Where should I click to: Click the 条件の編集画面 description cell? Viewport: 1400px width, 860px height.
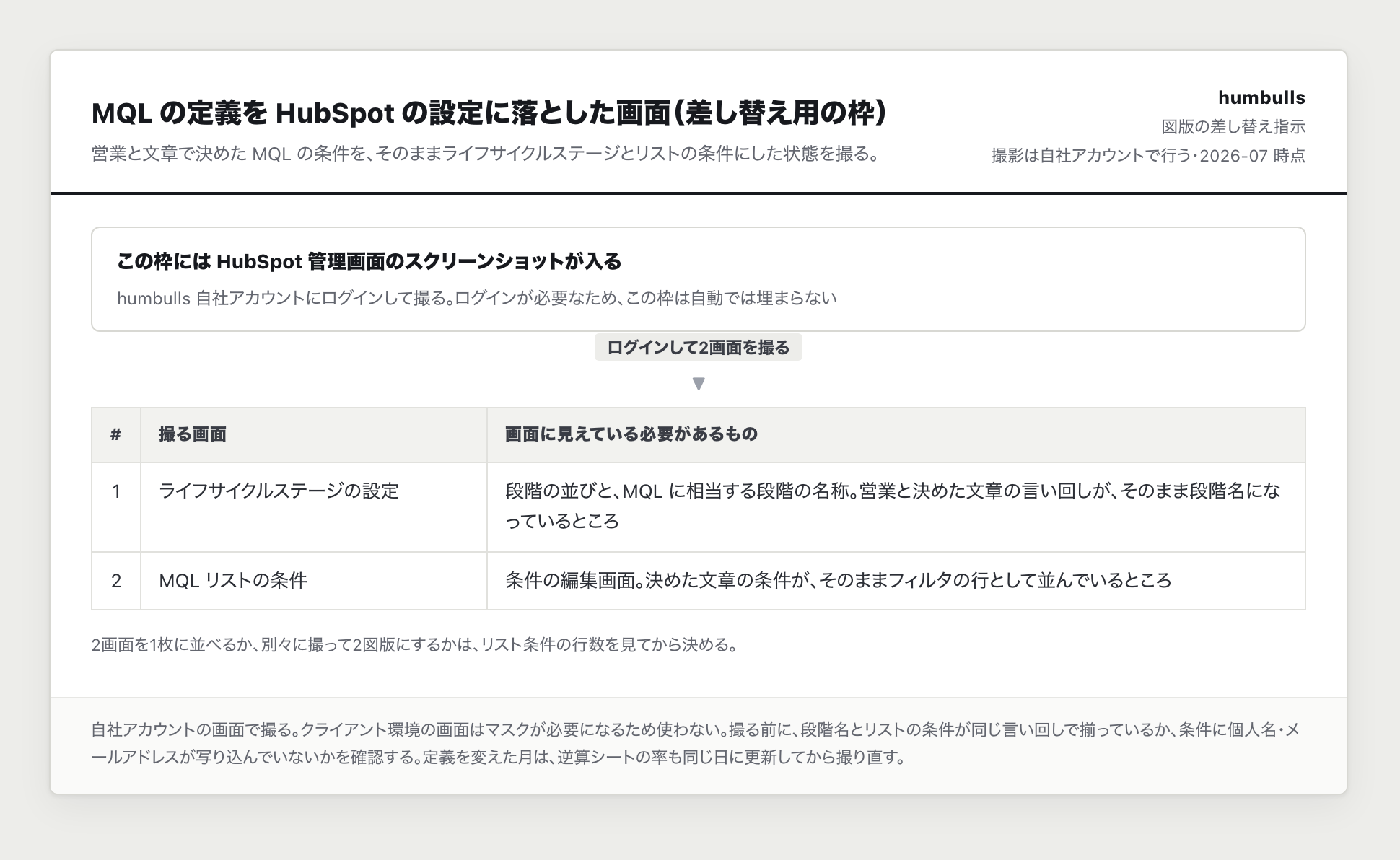tap(896, 581)
